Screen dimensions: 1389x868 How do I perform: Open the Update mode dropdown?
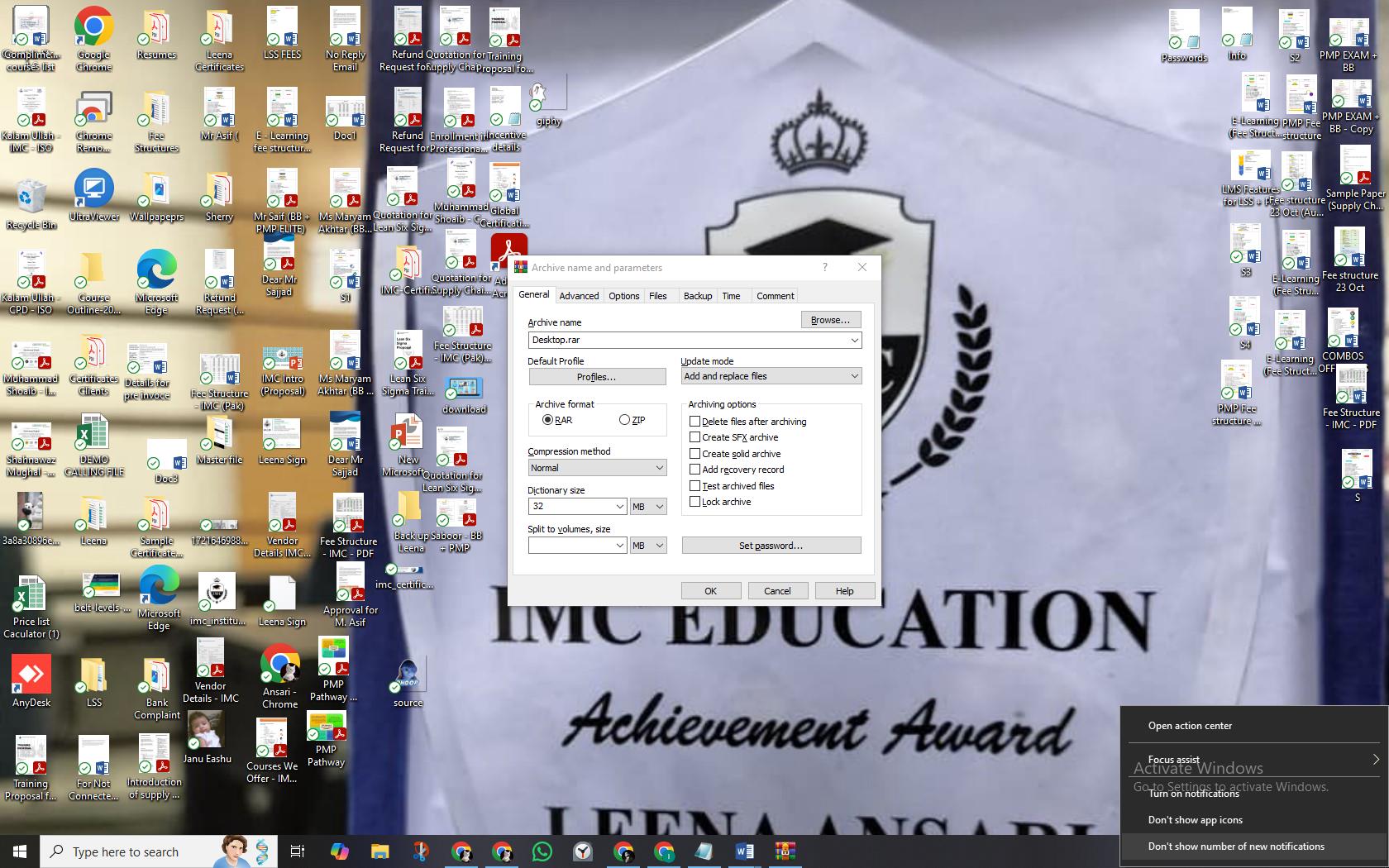tap(771, 376)
